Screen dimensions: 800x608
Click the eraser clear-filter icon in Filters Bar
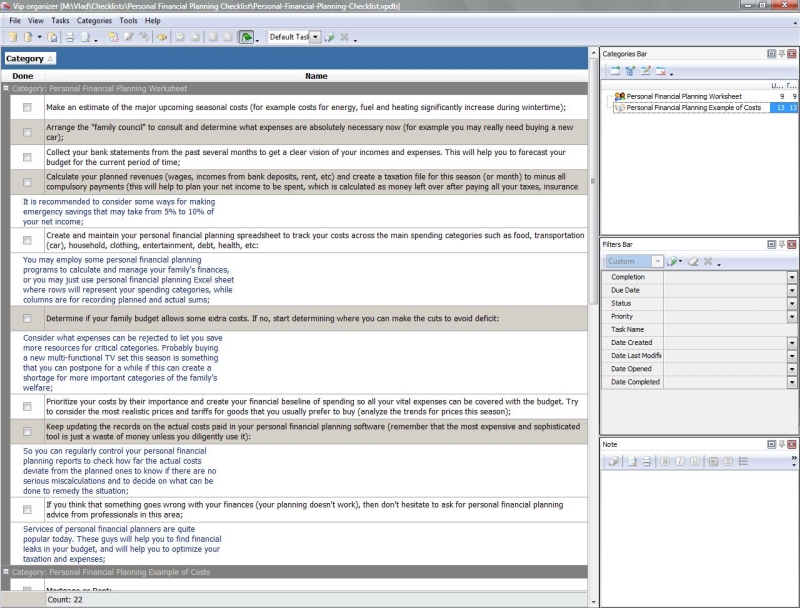click(692, 262)
